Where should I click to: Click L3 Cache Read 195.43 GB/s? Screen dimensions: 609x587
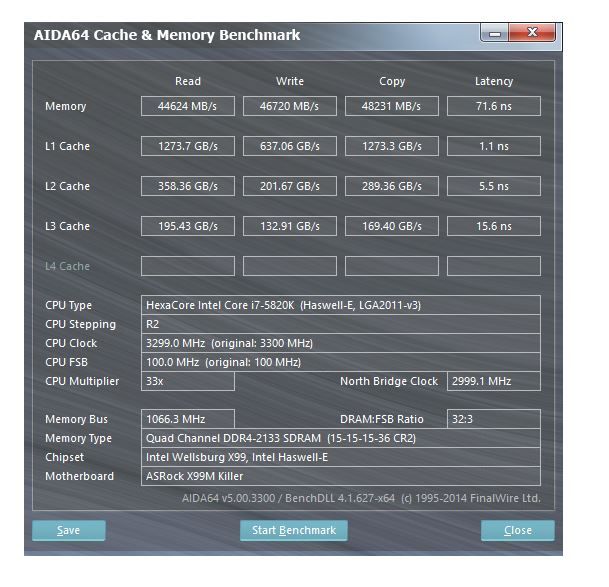click(188, 226)
